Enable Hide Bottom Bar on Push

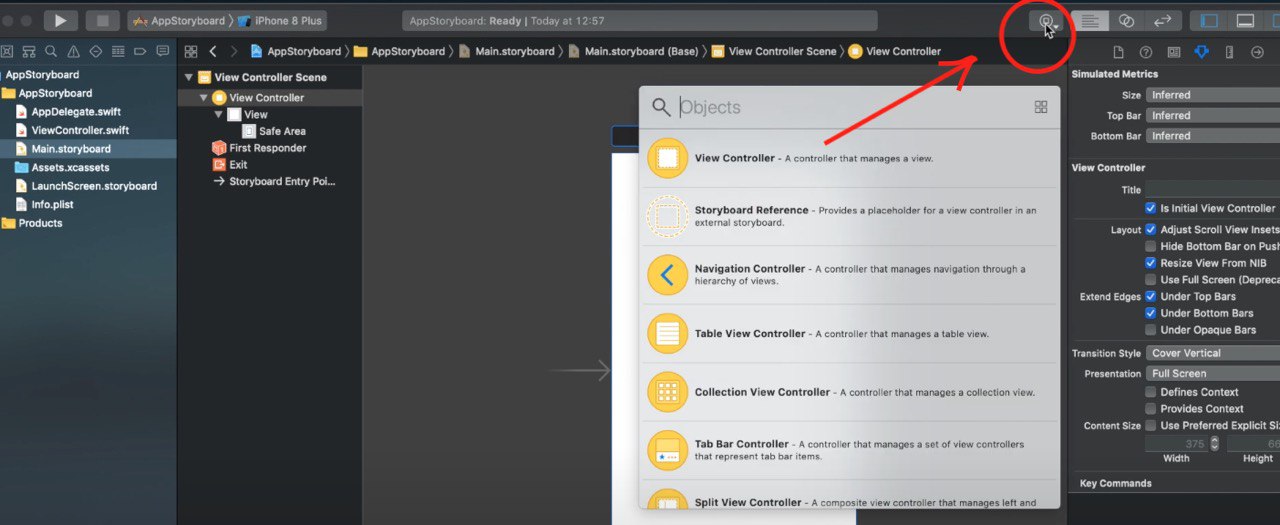[x=1151, y=246]
